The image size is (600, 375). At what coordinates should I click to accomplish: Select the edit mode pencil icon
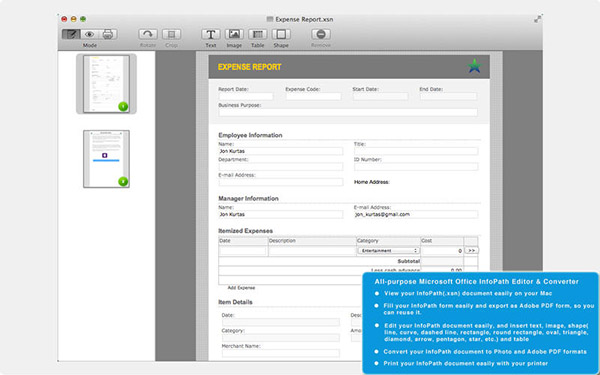pyautogui.click(x=71, y=34)
